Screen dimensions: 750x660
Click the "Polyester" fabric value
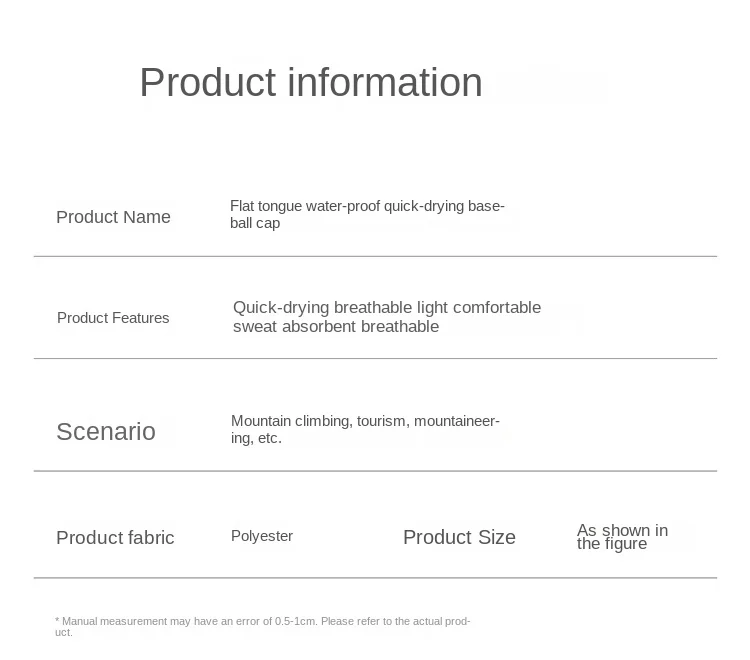coord(262,536)
